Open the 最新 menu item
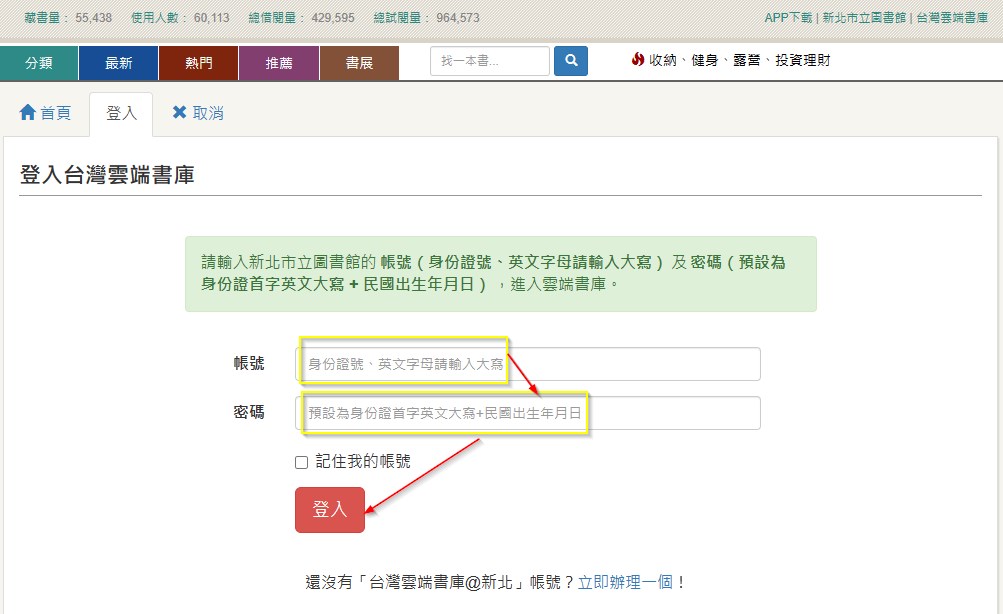The width and height of the screenshot is (1003, 614). pos(118,63)
